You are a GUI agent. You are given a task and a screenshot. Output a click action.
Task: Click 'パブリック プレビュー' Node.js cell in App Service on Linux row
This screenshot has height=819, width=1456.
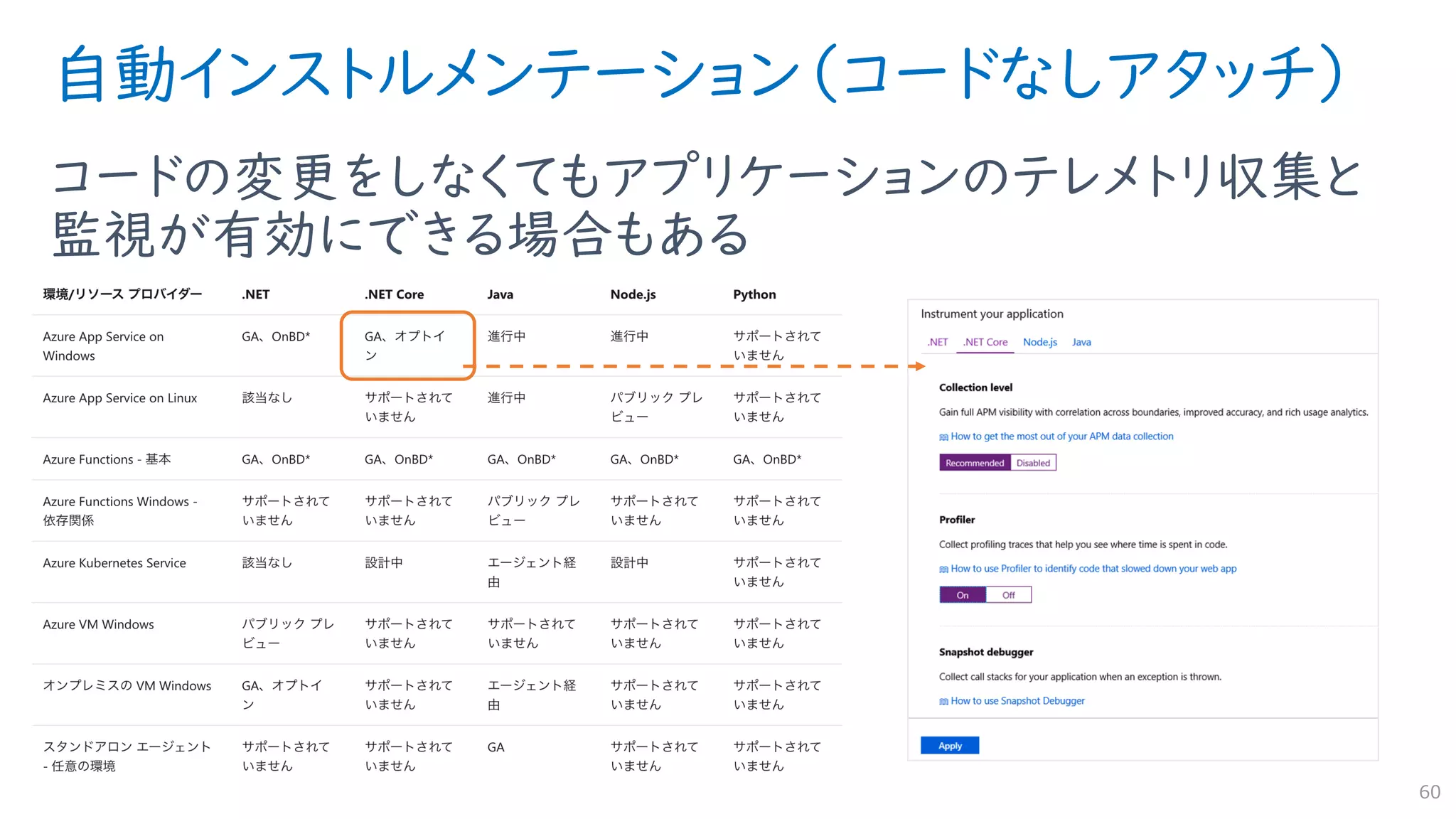pos(656,407)
